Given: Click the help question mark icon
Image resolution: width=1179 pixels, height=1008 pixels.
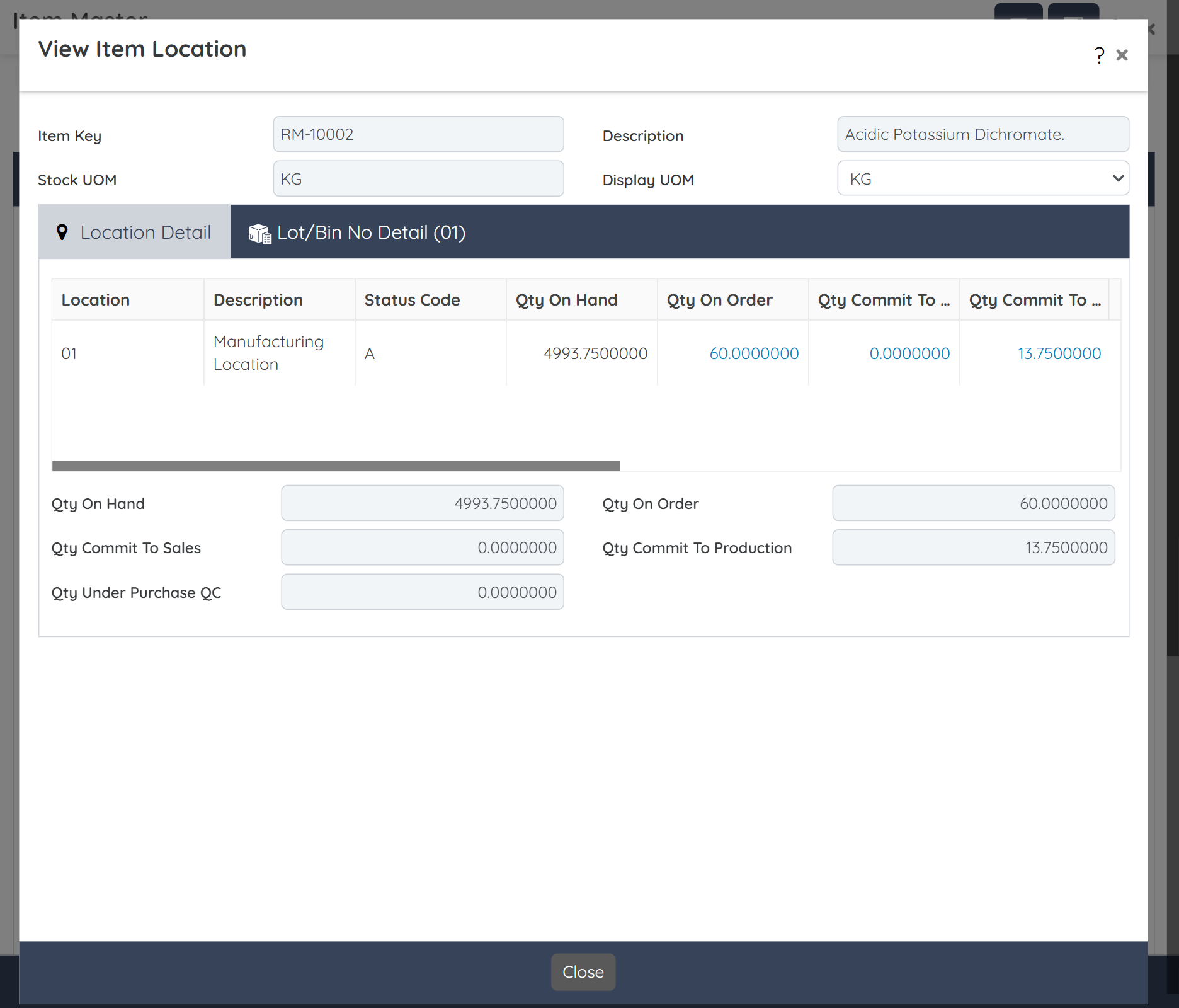Looking at the screenshot, I should tap(1099, 55).
